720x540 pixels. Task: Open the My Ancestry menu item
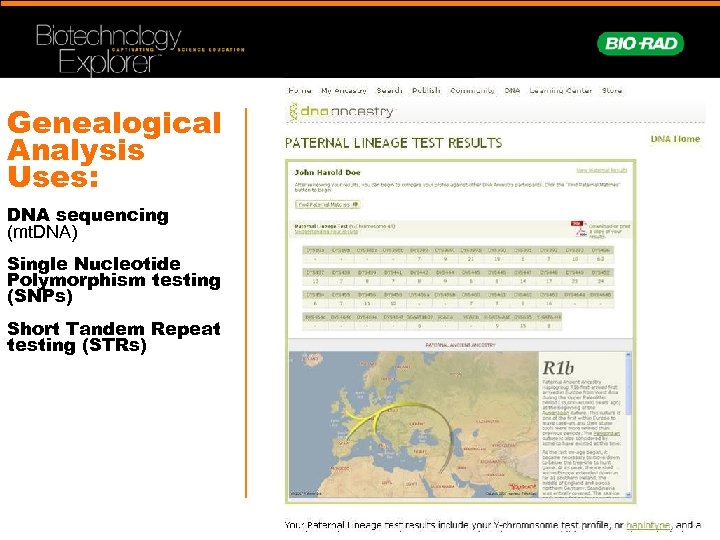tap(344, 90)
